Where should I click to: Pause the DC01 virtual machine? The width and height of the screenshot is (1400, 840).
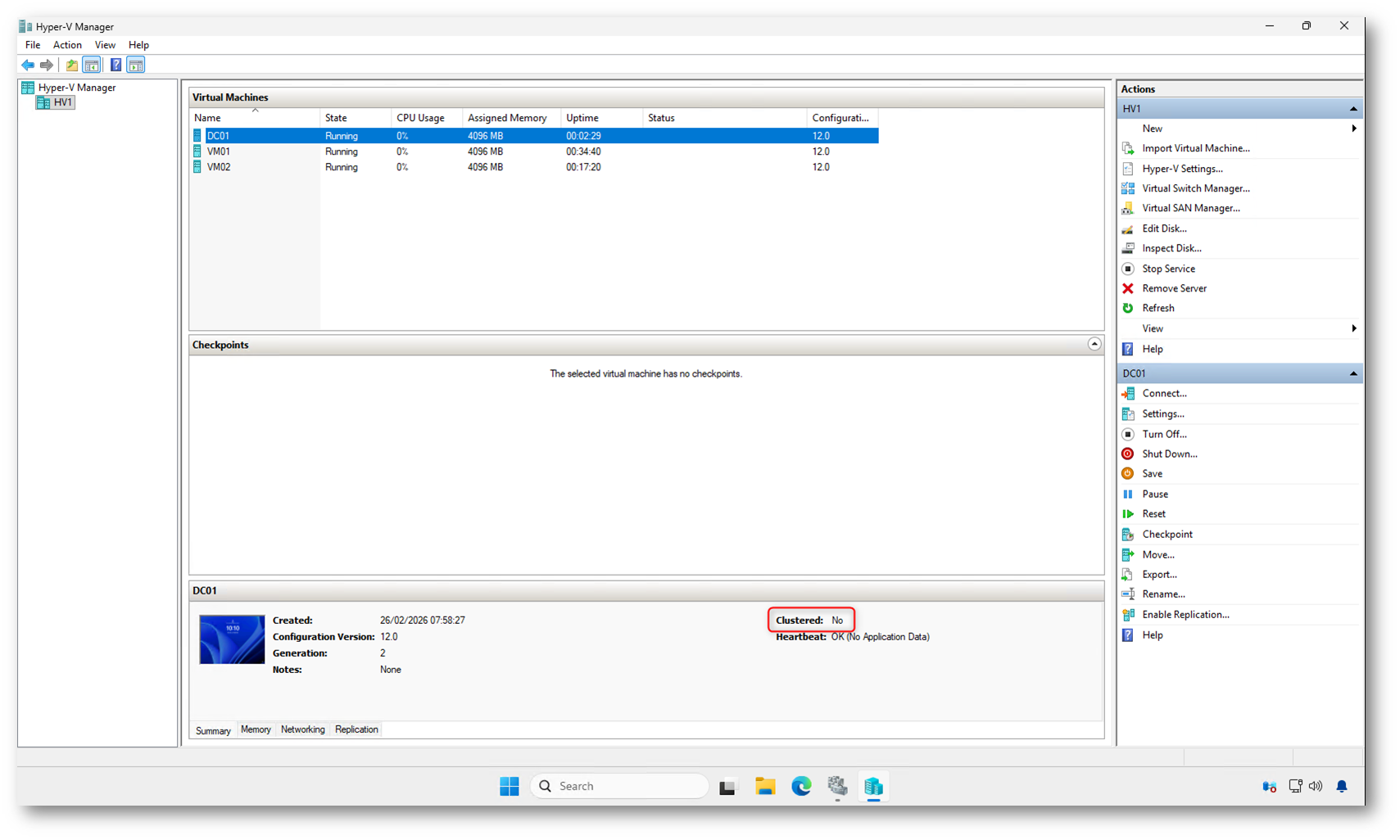pyautogui.click(x=1154, y=494)
